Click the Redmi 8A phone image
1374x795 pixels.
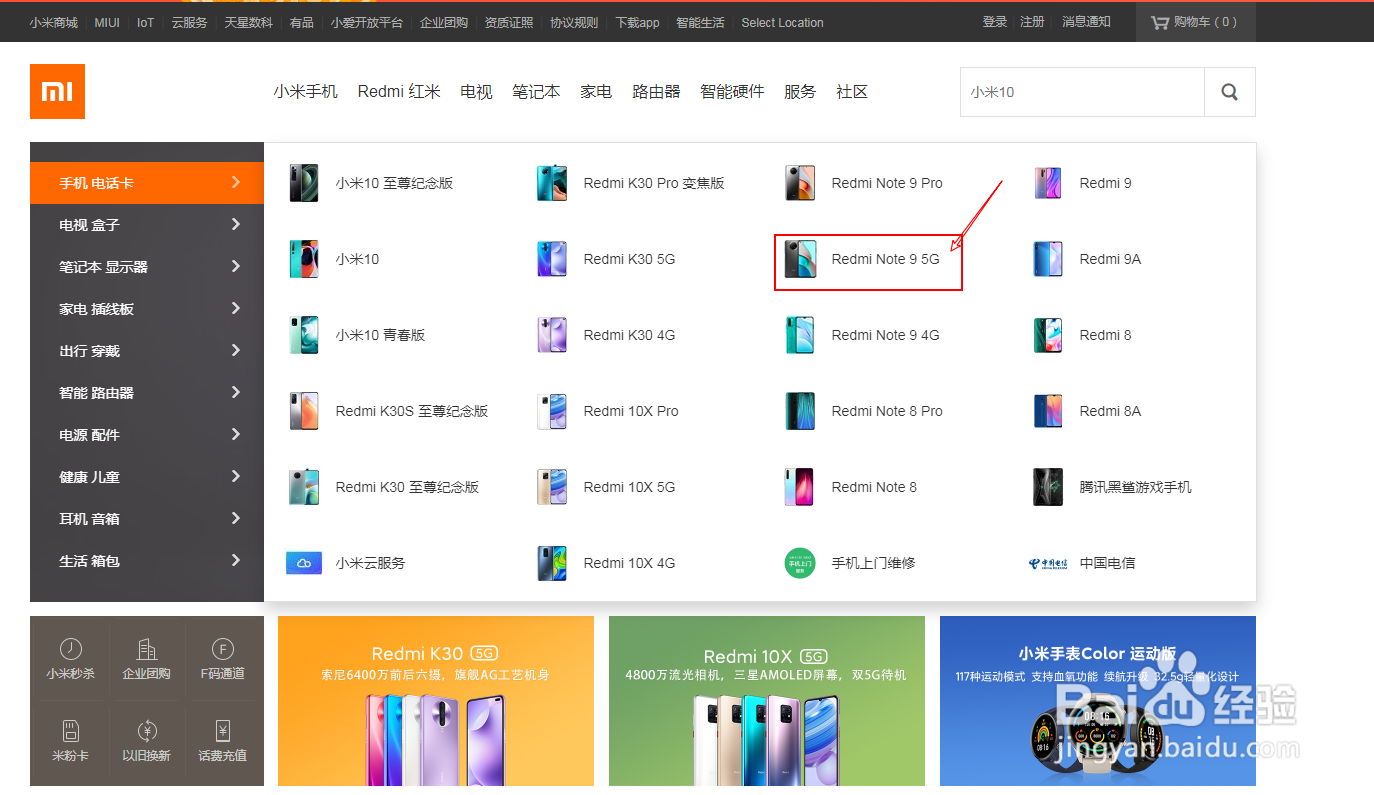click(1048, 411)
